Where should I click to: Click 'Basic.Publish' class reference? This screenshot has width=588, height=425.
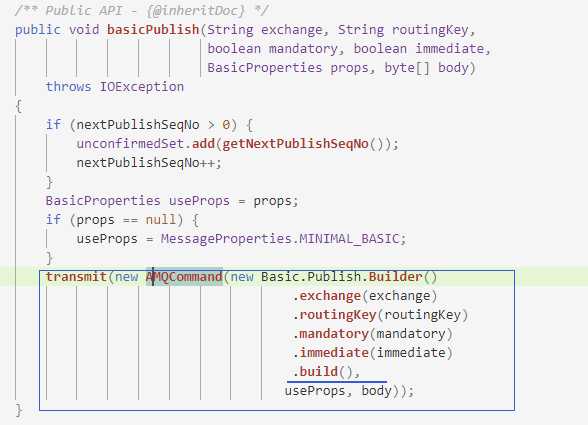pyautogui.click(x=310, y=277)
